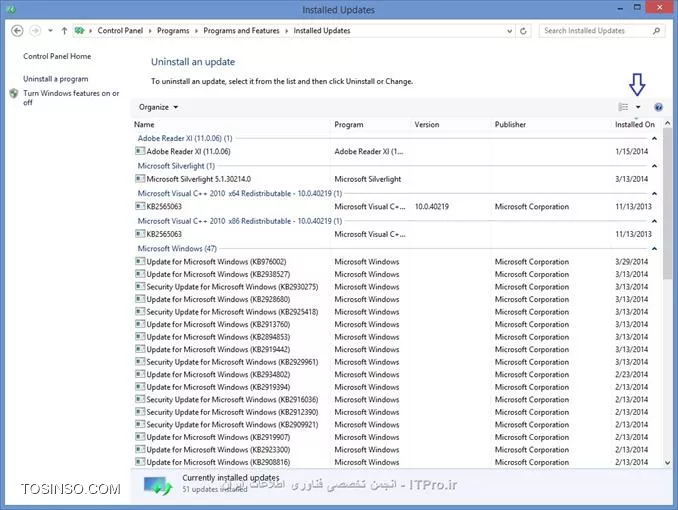Click the Forward navigation arrow
This screenshot has width=678, height=510.
coord(35,31)
